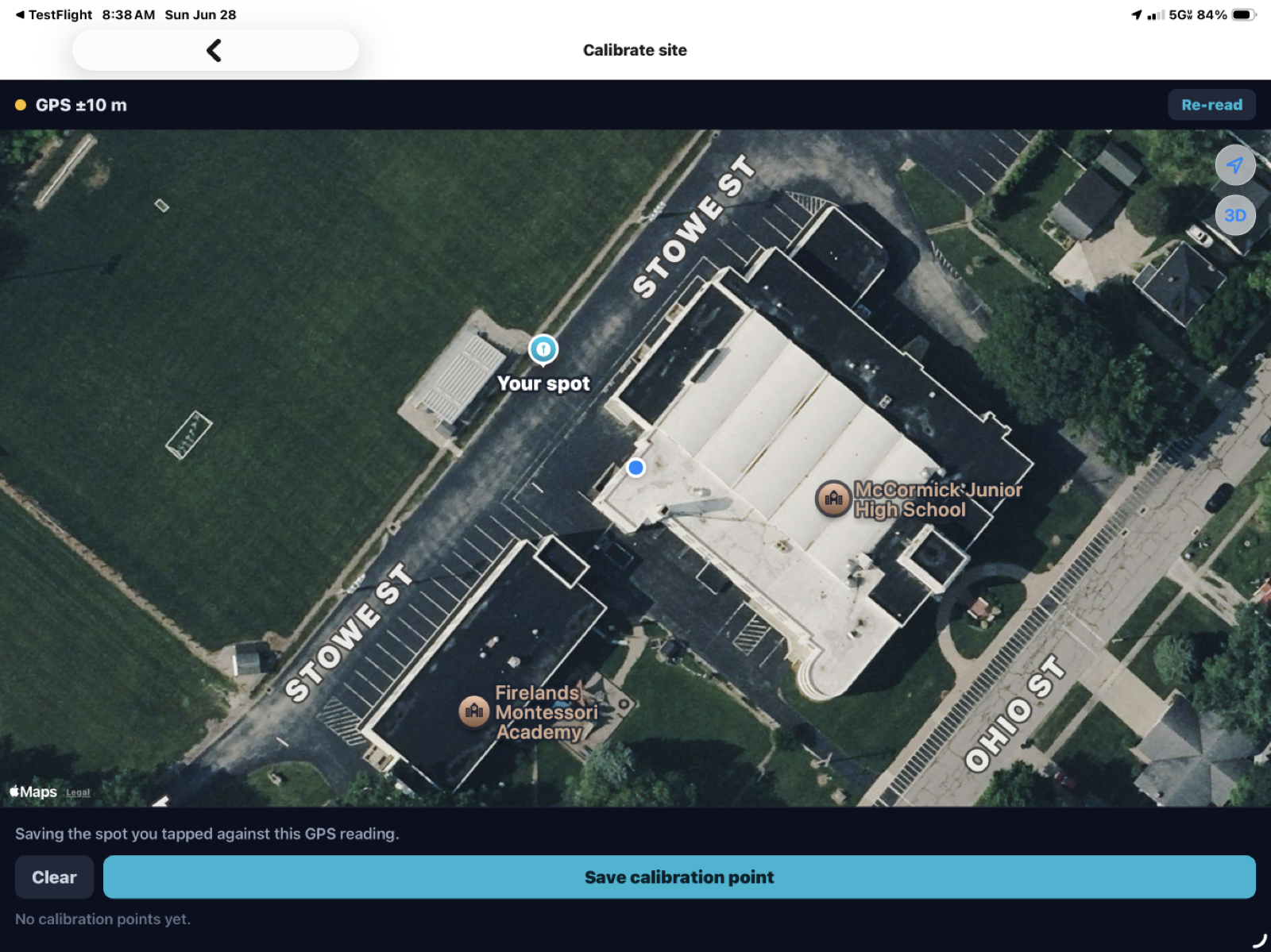Tap the location tracking arrow button
The image size is (1271, 952).
pyautogui.click(x=1235, y=165)
